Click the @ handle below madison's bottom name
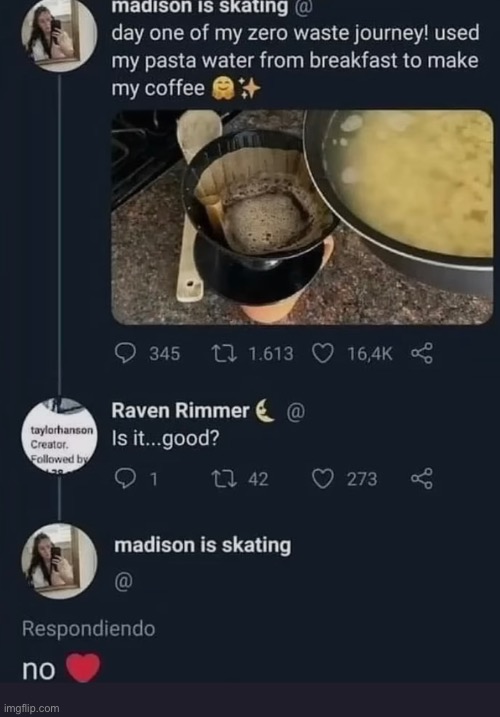Image resolution: width=500 pixels, height=717 pixels. (124, 582)
